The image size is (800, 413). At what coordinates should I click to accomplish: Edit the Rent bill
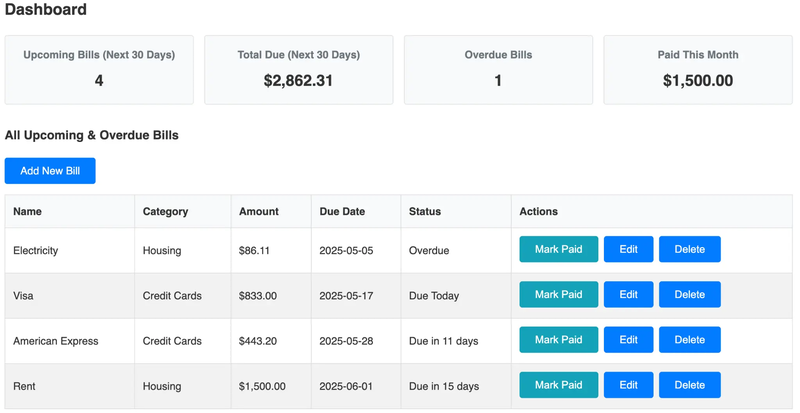coord(629,385)
